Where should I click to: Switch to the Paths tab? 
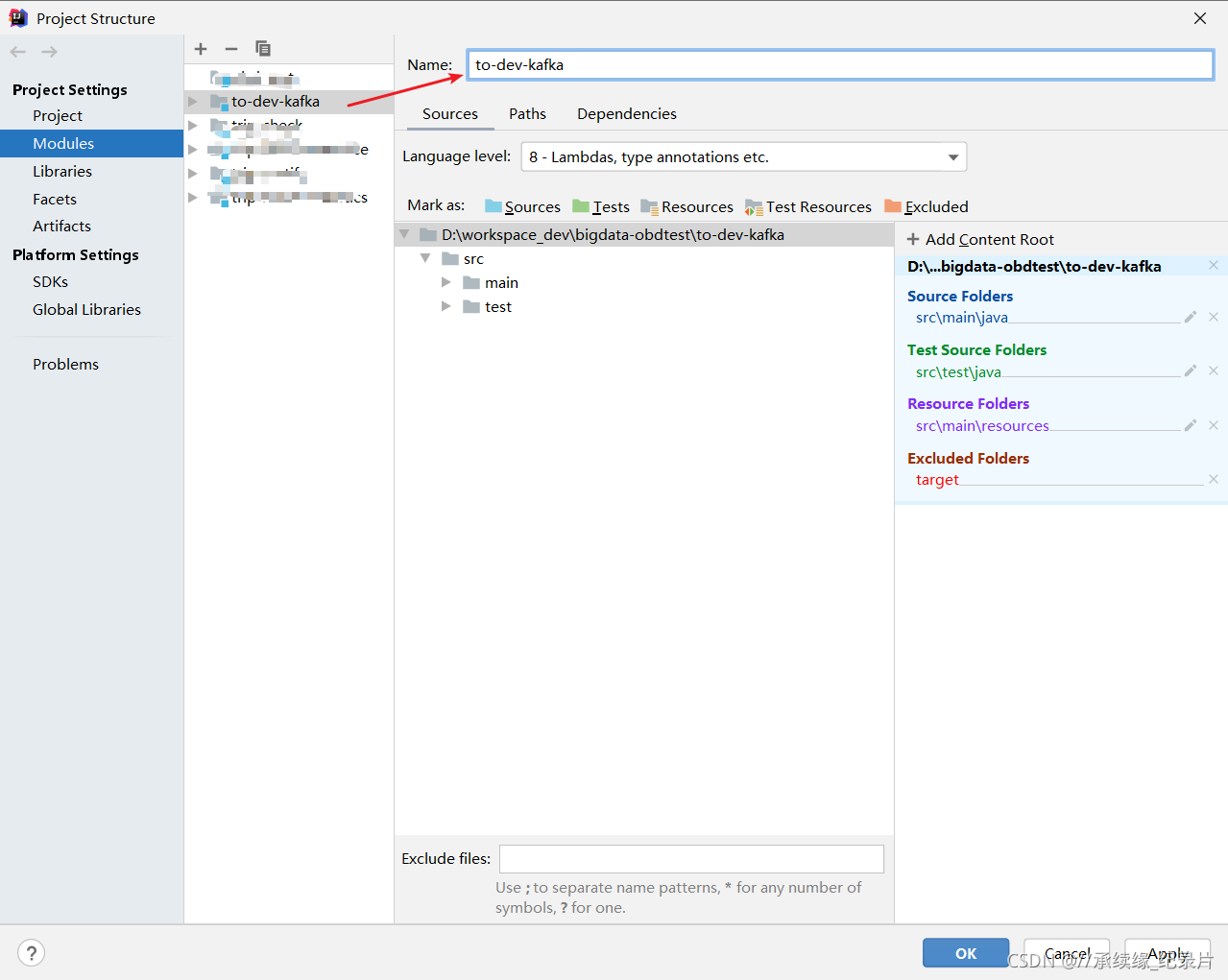click(527, 113)
